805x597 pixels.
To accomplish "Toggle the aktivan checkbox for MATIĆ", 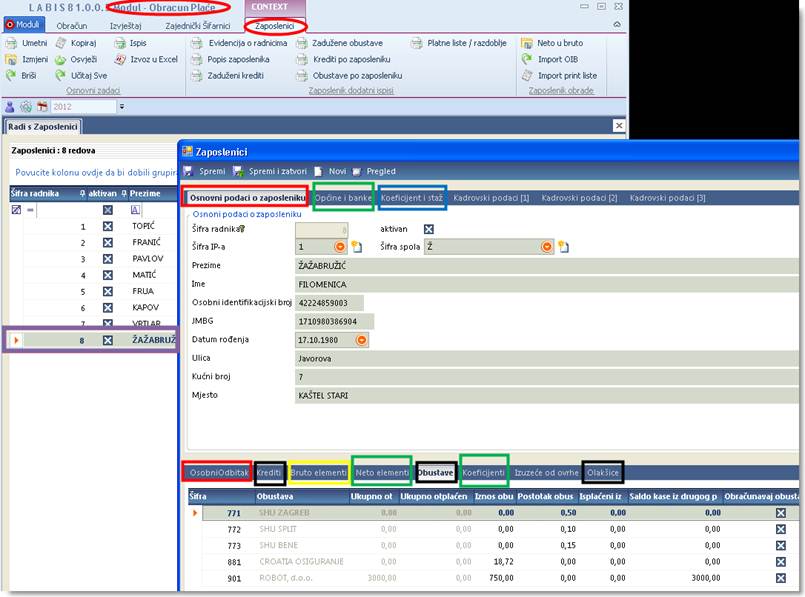I will [107, 275].
